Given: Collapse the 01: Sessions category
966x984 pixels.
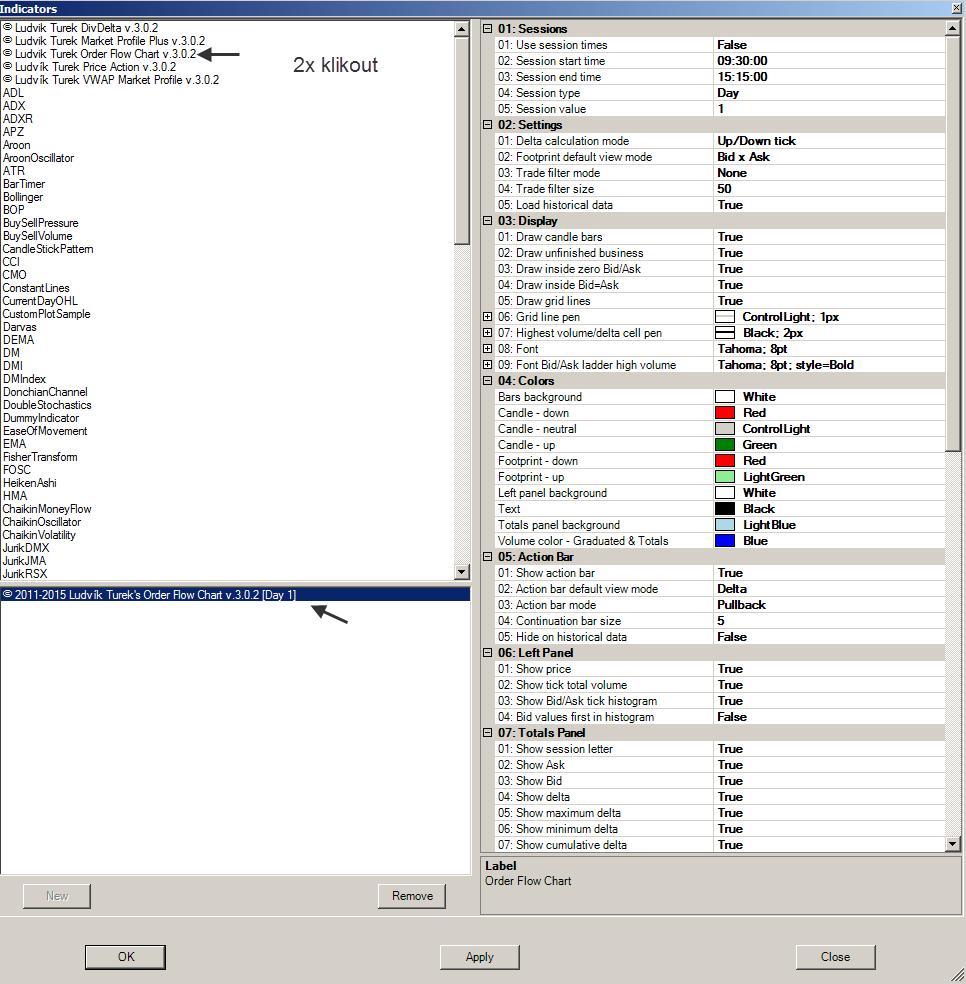Looking at the screenshot, I should point(488,29).
